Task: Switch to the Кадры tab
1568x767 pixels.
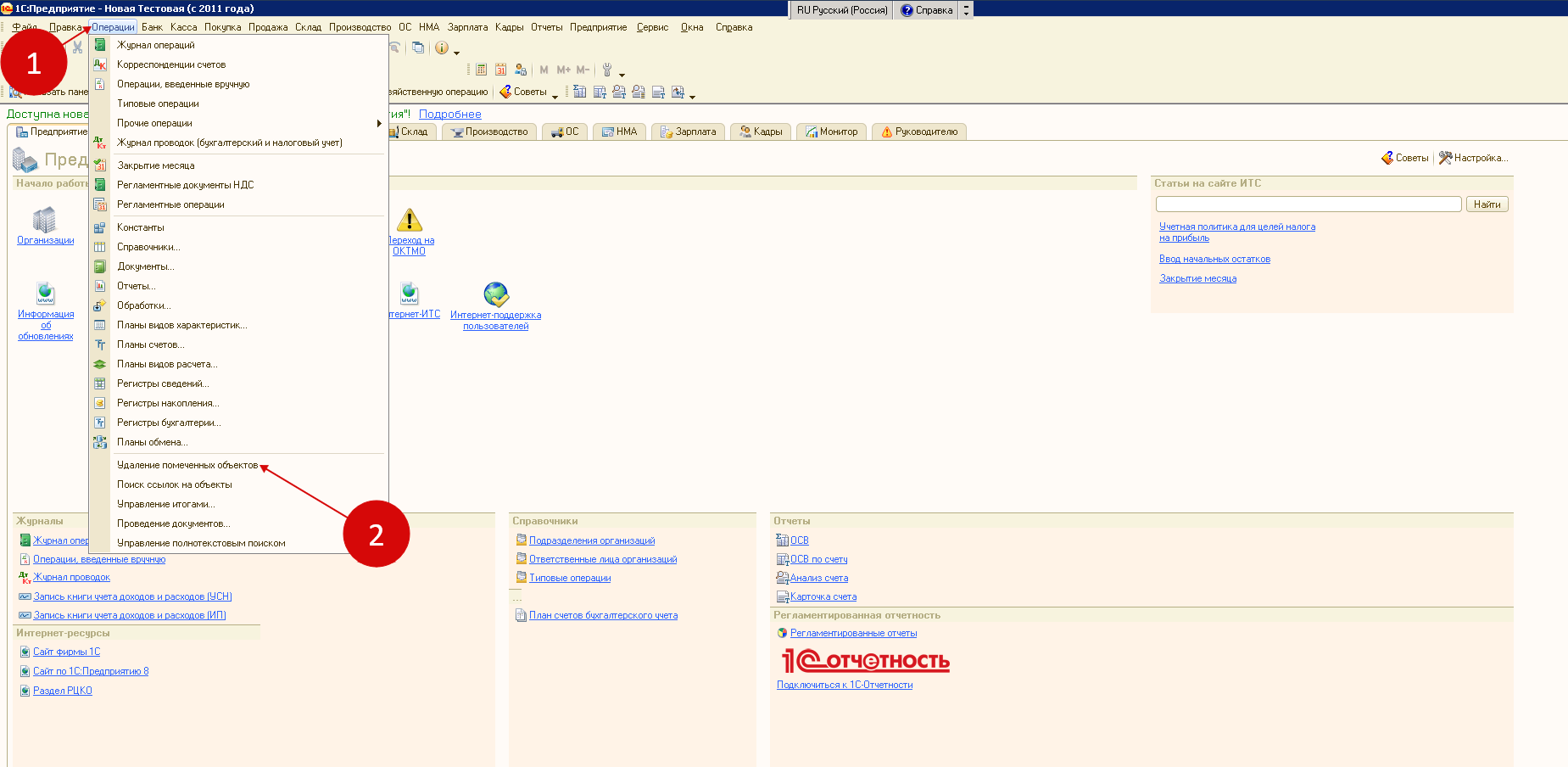Action: point(761,132)
